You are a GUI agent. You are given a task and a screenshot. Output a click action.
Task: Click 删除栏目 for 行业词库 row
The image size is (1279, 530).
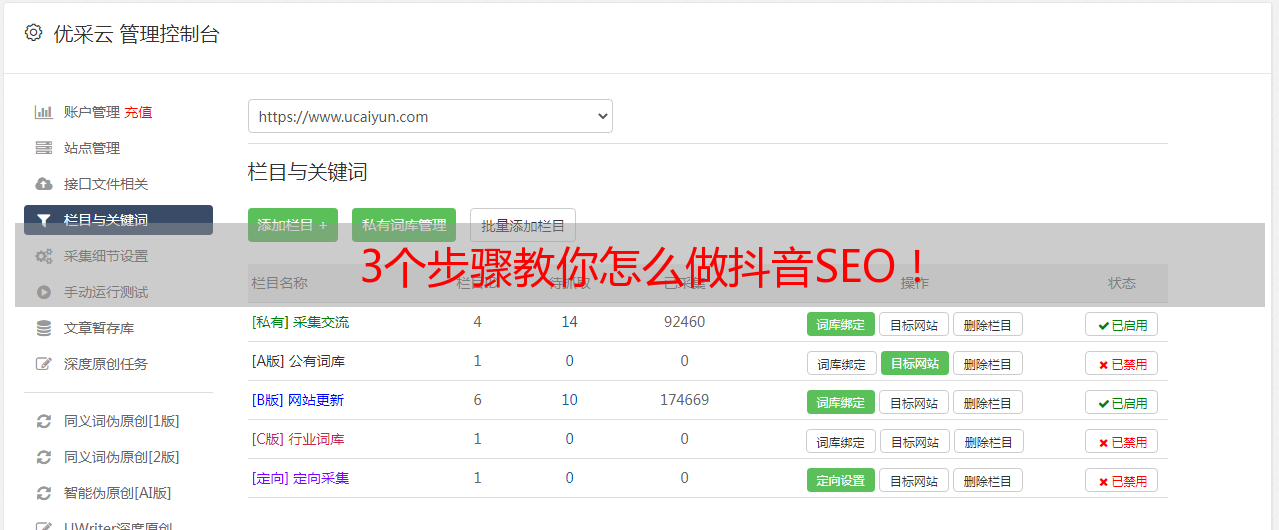click(x=989, y=441)
